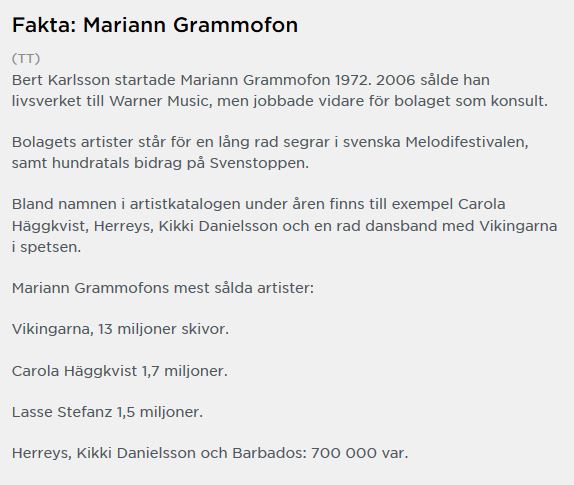574x485 pixels.
Task: Click the (TT) source label
Action: (26, 58)
